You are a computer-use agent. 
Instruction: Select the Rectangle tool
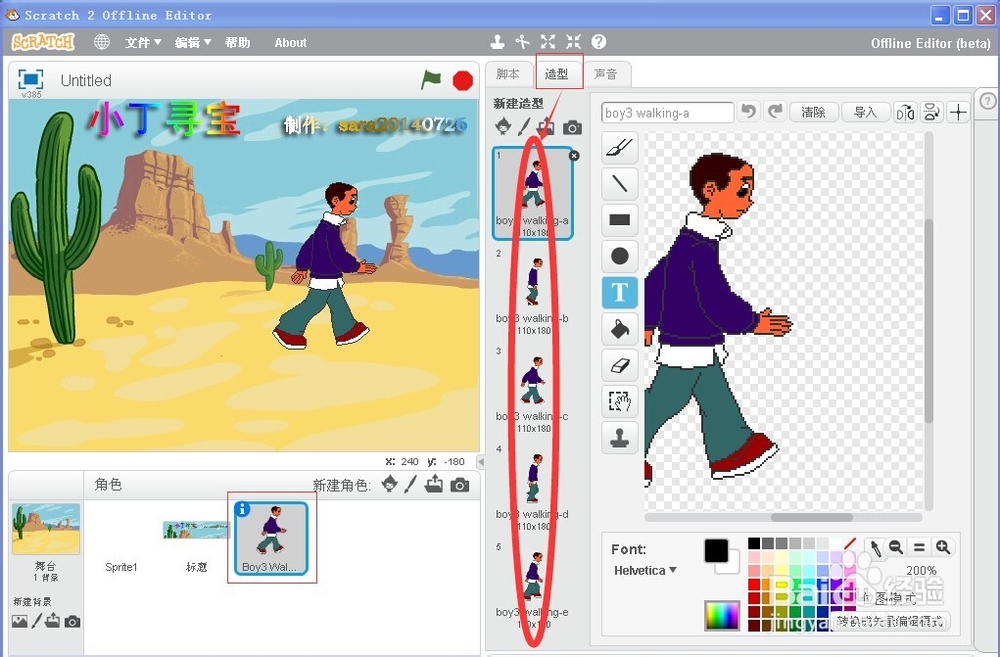620,220
